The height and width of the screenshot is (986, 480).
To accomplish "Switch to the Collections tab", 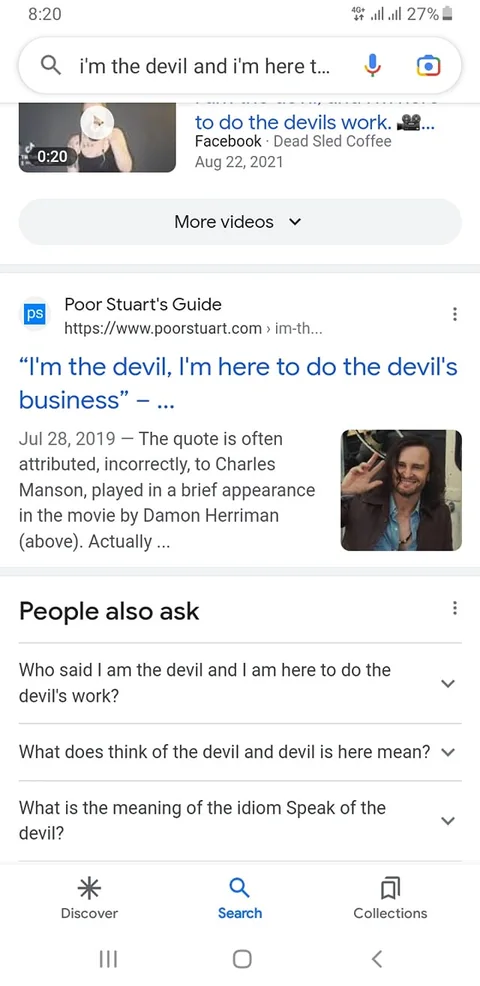I will [390, 899].
